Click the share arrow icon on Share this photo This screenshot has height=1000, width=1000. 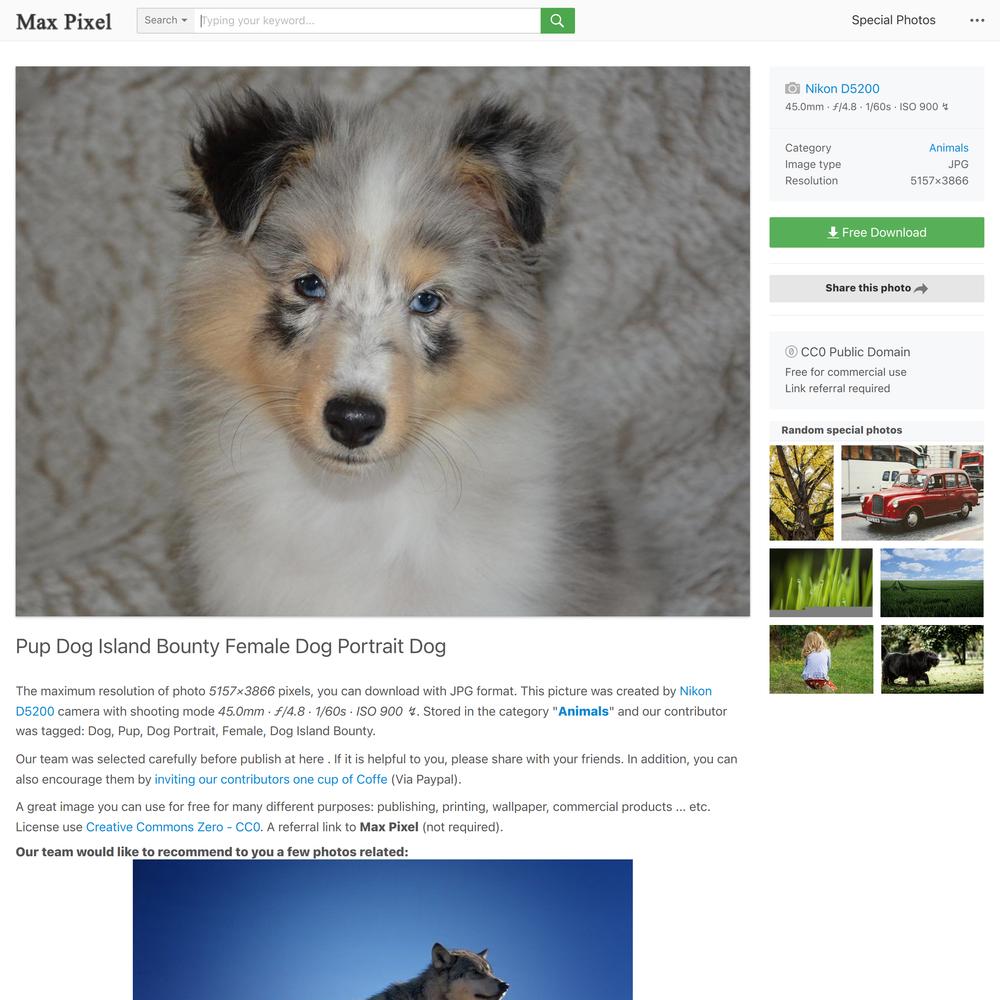point(920,288)
